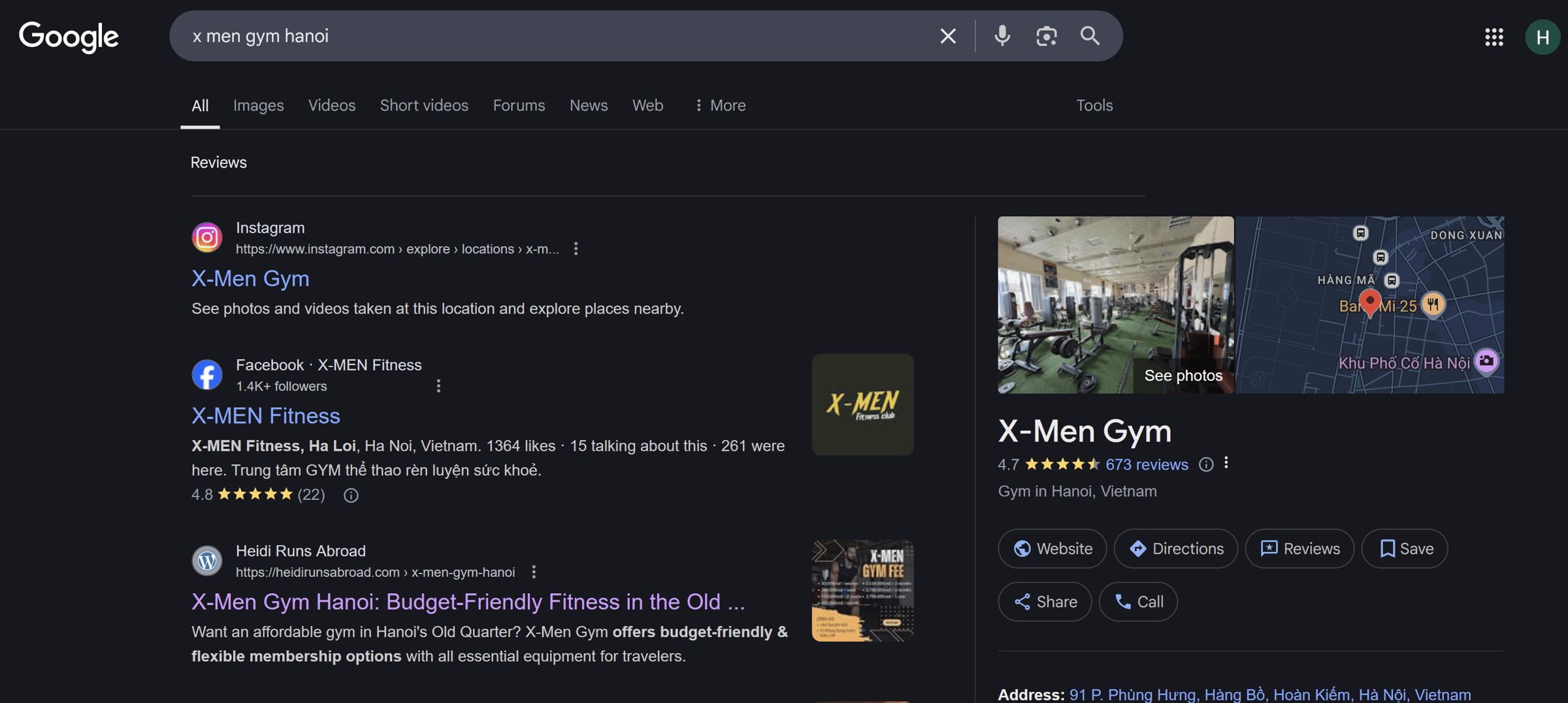Select the All tab

[200, 105]
